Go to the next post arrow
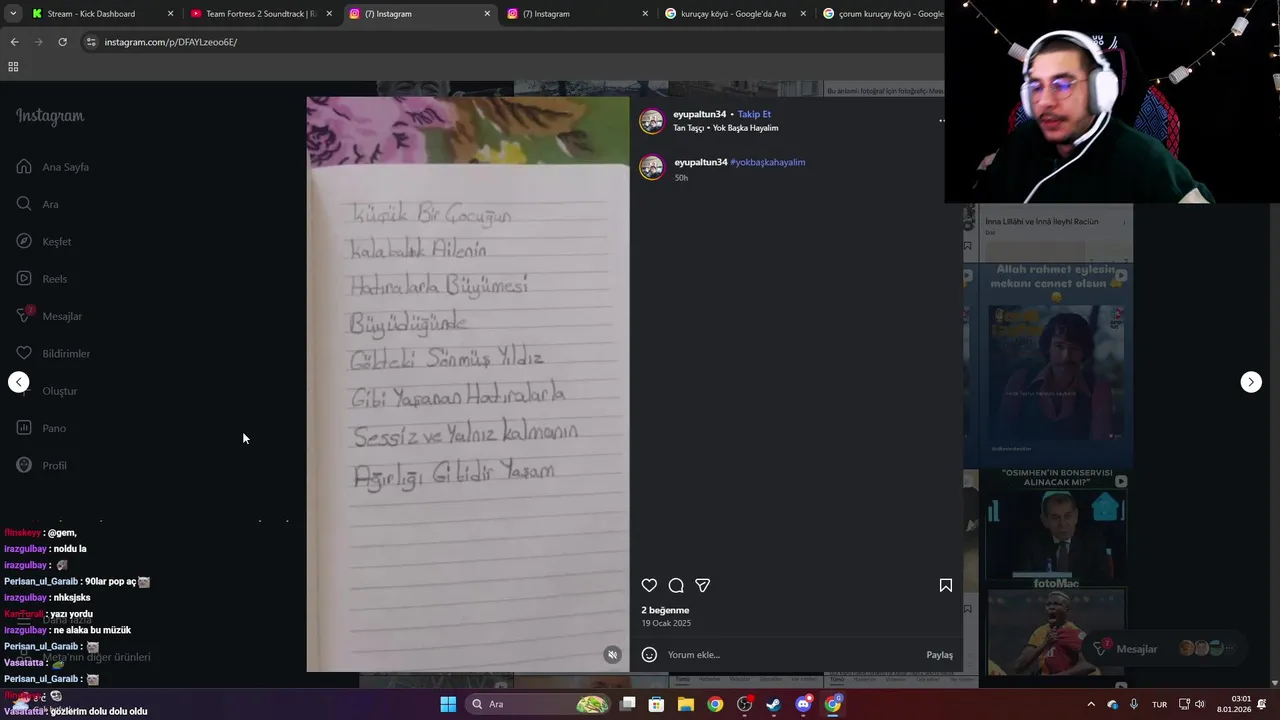 coord(1251,382)
